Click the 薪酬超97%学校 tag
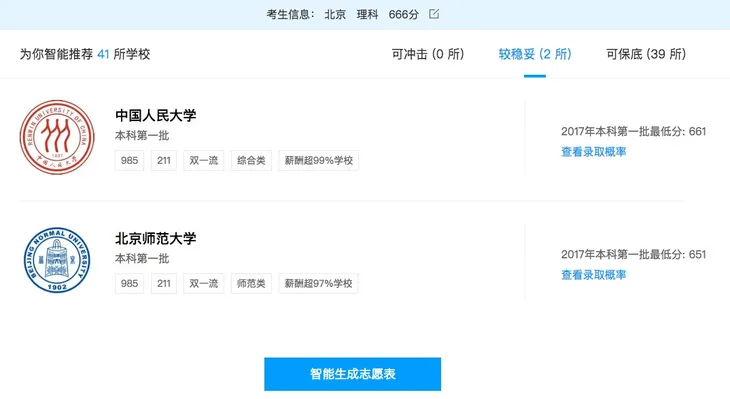This screenshot has height=399, width=730. click(318, 284)
